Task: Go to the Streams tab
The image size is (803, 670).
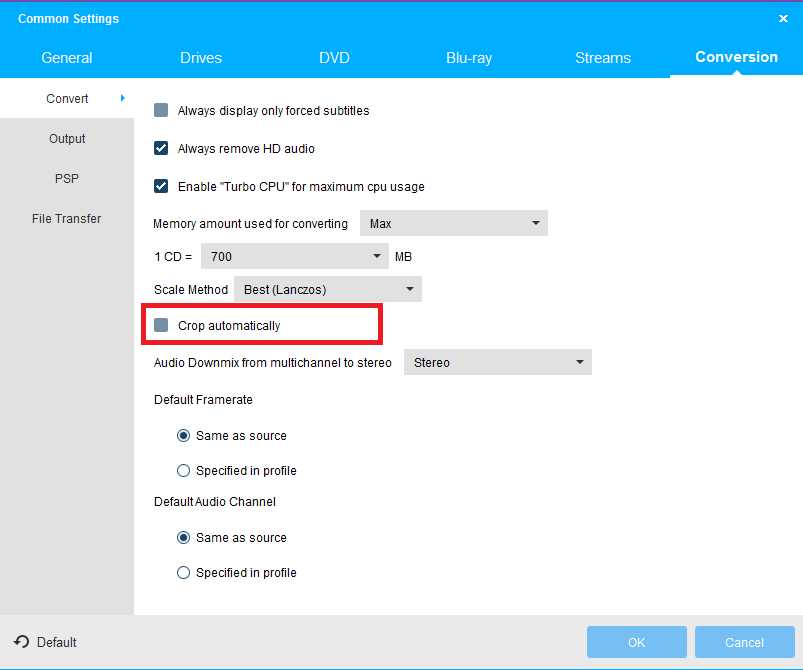Action: (603, 58)
